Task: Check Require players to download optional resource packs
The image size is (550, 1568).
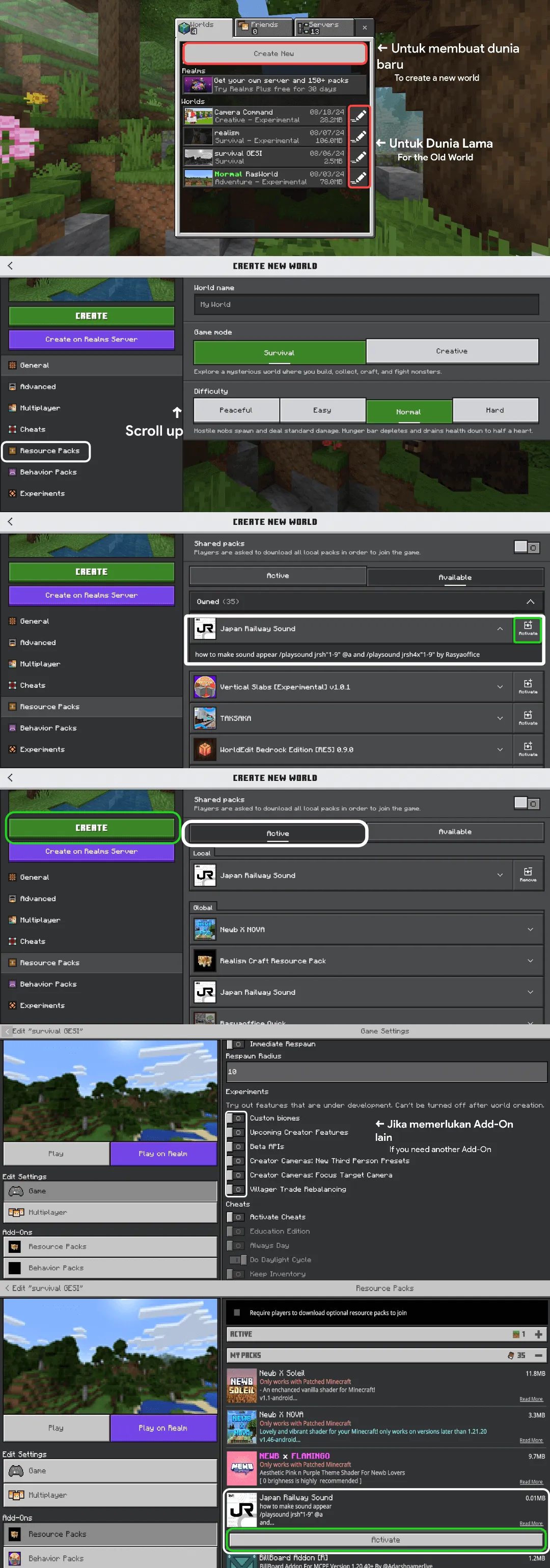Action: [x=237, y=1312]
